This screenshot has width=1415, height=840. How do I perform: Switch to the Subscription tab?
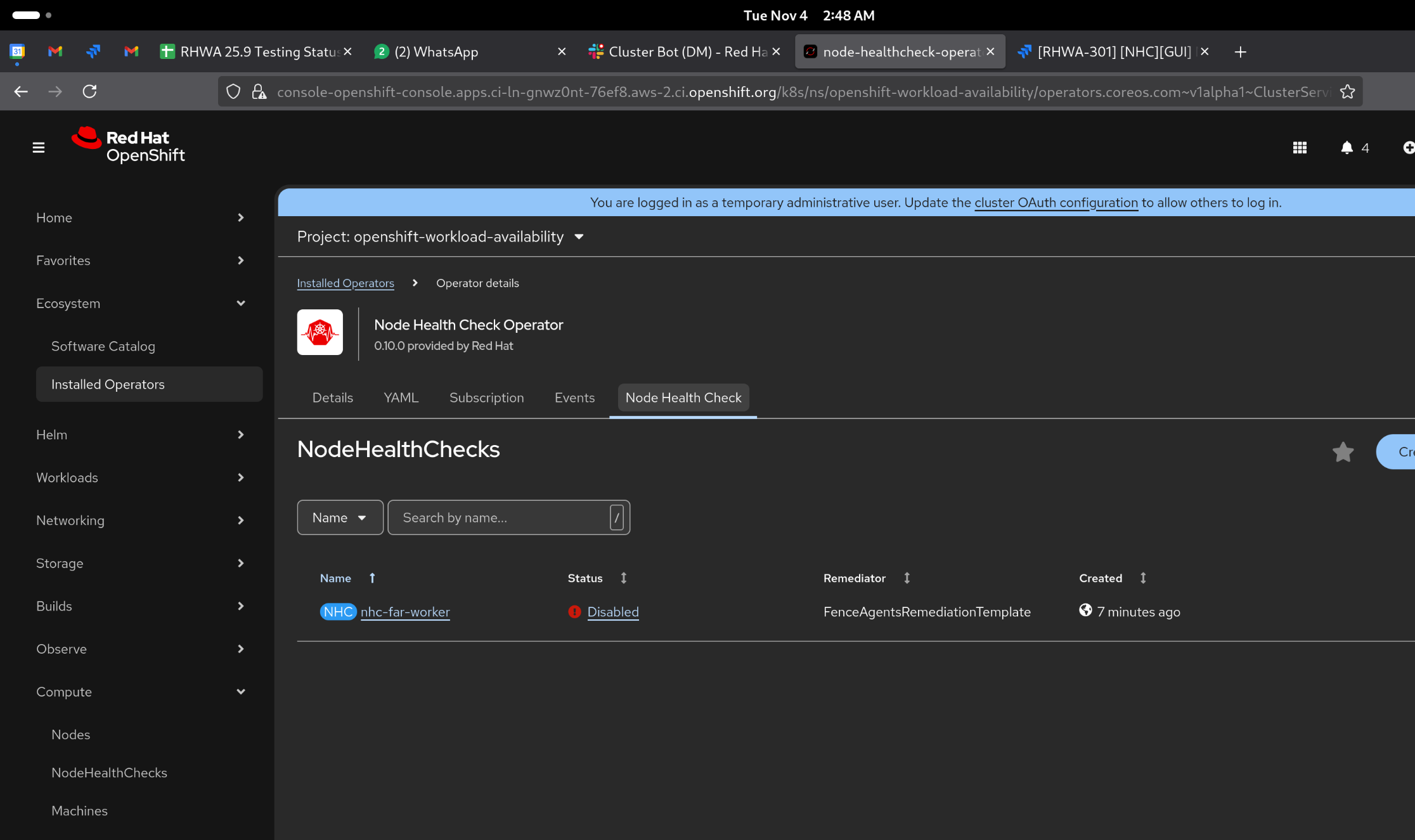pos(486,397)
